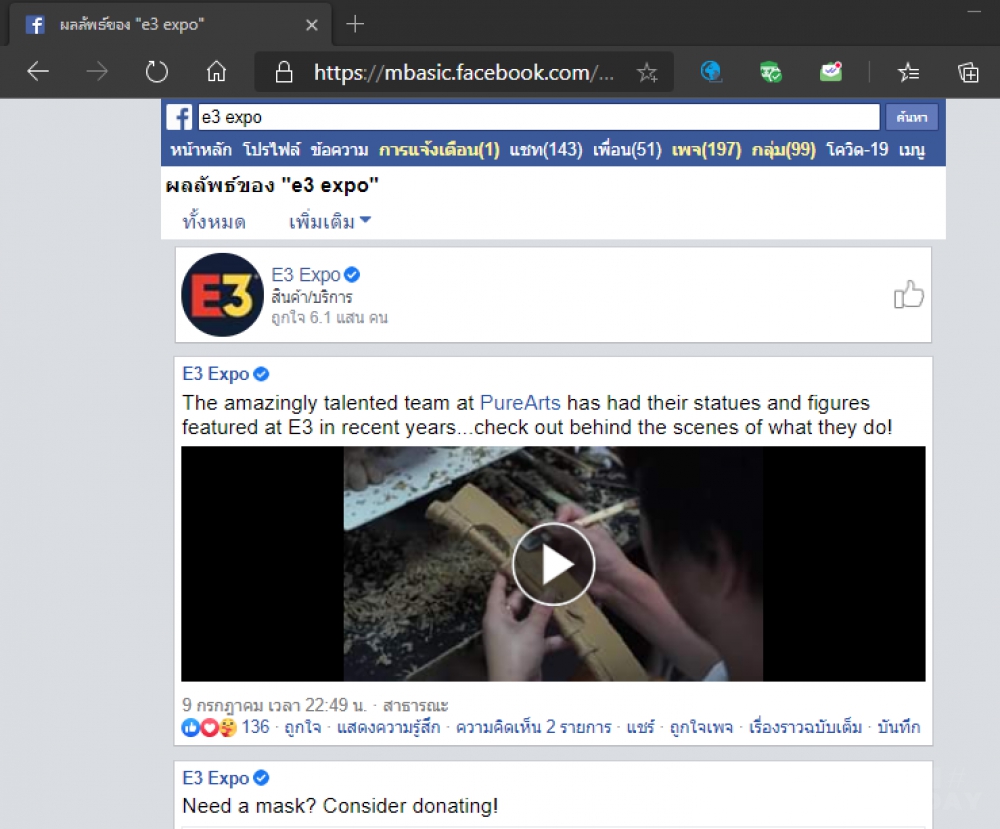
Task: Click the ถูกใจ 6.1 แสน คน text
Action: pyautogui.click(x=329, y=318)
